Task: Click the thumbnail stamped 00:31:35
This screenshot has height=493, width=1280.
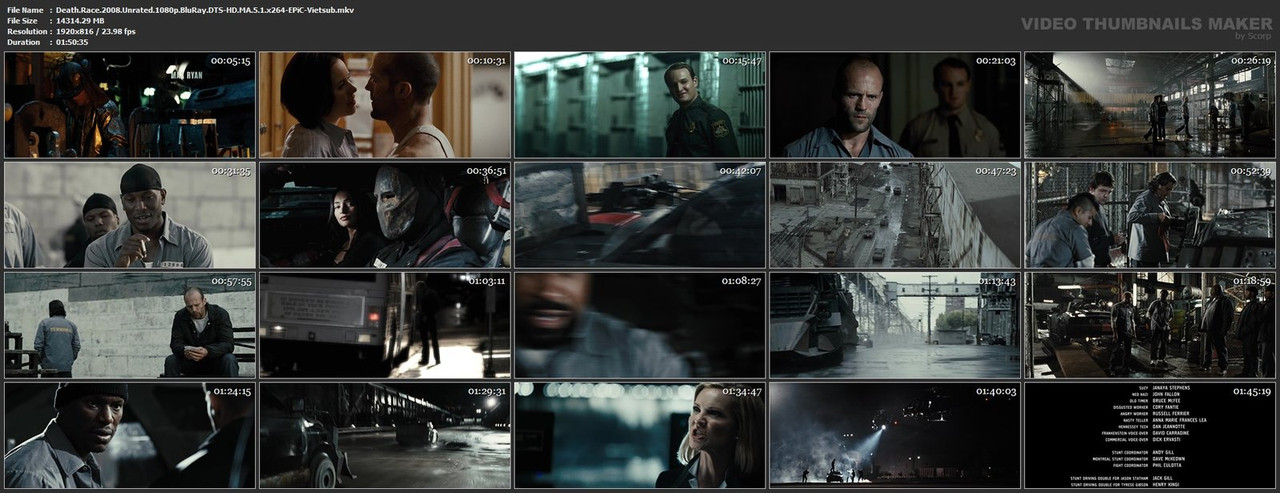Action: click(x=130, y=215)
